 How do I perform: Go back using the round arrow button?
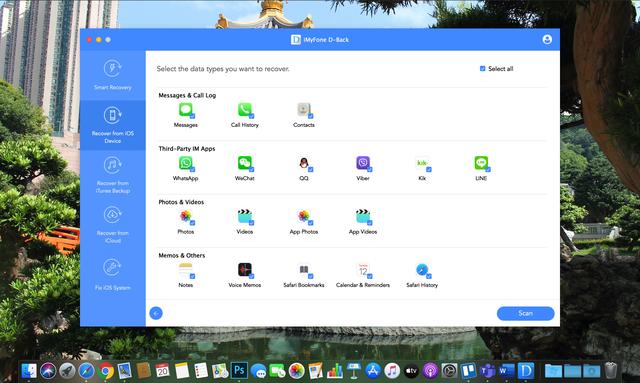156,313
